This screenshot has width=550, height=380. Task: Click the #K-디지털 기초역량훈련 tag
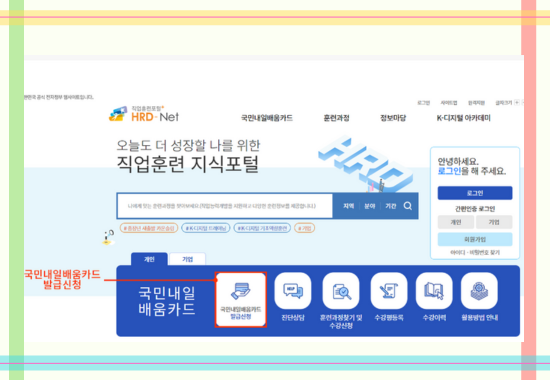pyautogui.click(x=262, y=228)
